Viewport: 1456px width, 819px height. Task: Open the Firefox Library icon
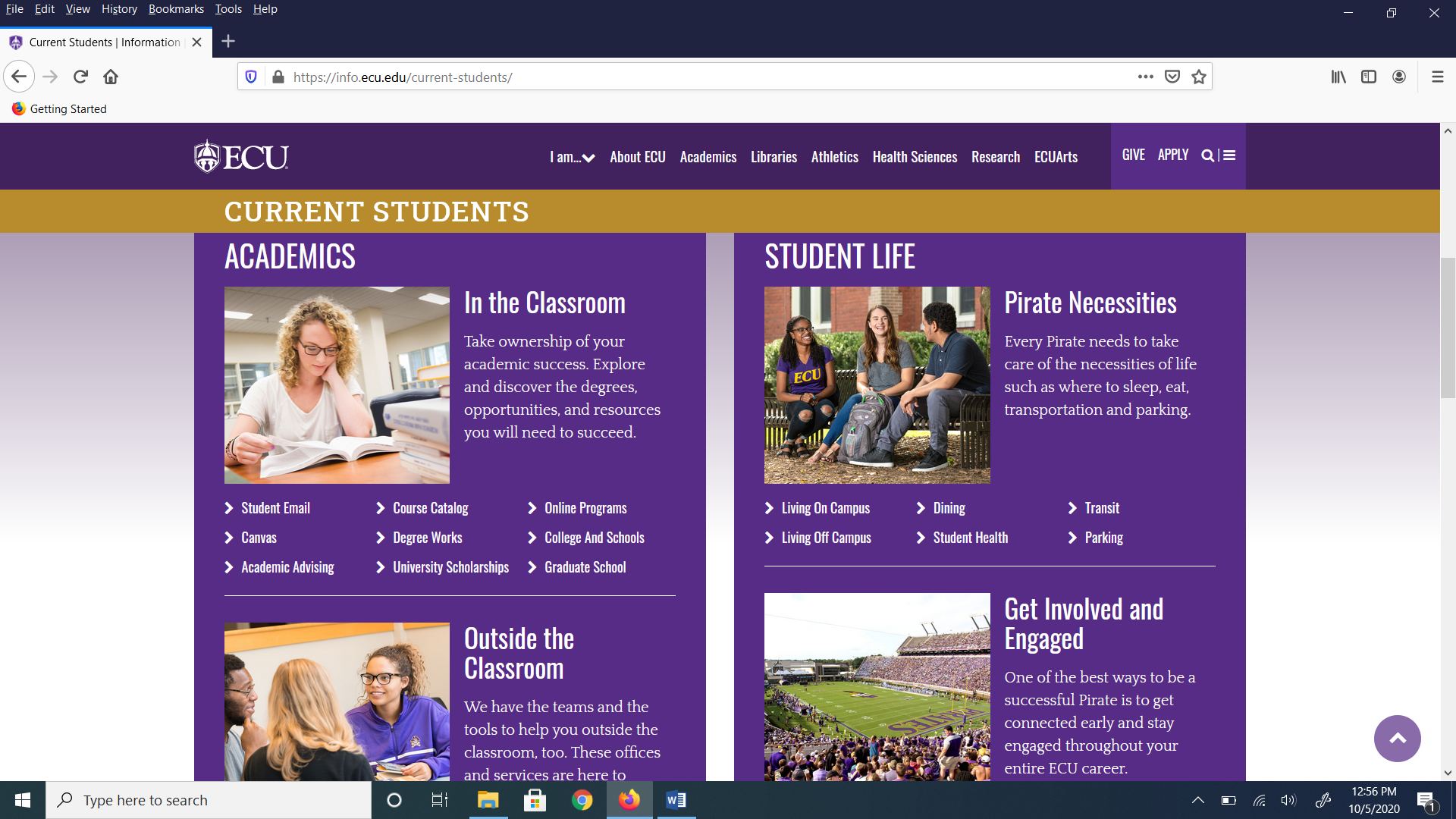click(x=1338, y=77)
